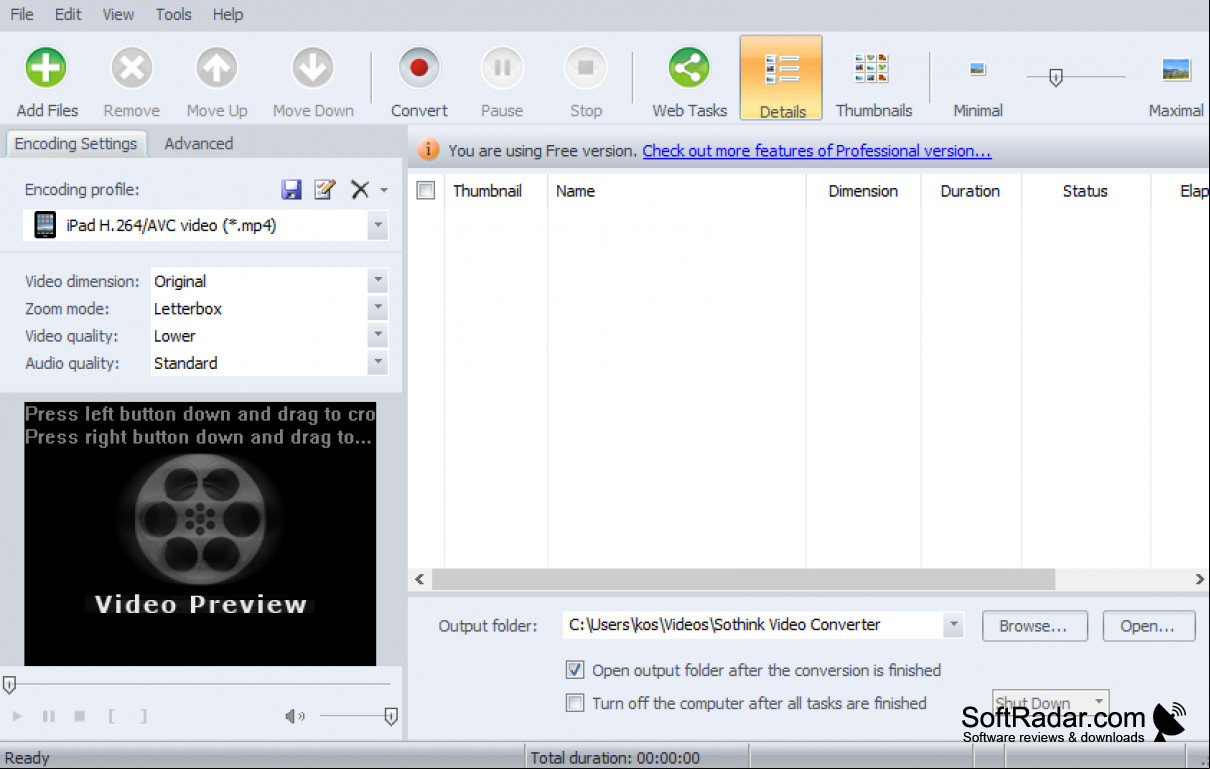Click the volume speaker icon

point(295,716)
